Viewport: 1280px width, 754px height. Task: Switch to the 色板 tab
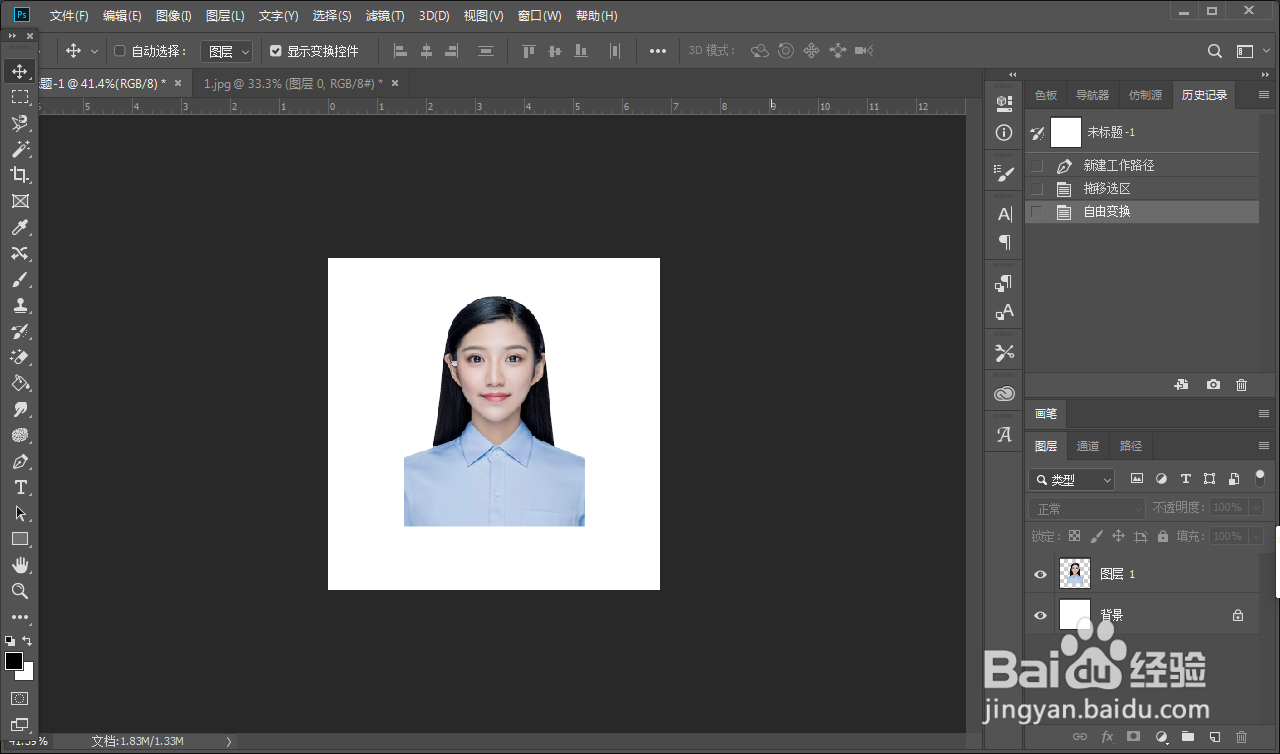(1046, 95)
